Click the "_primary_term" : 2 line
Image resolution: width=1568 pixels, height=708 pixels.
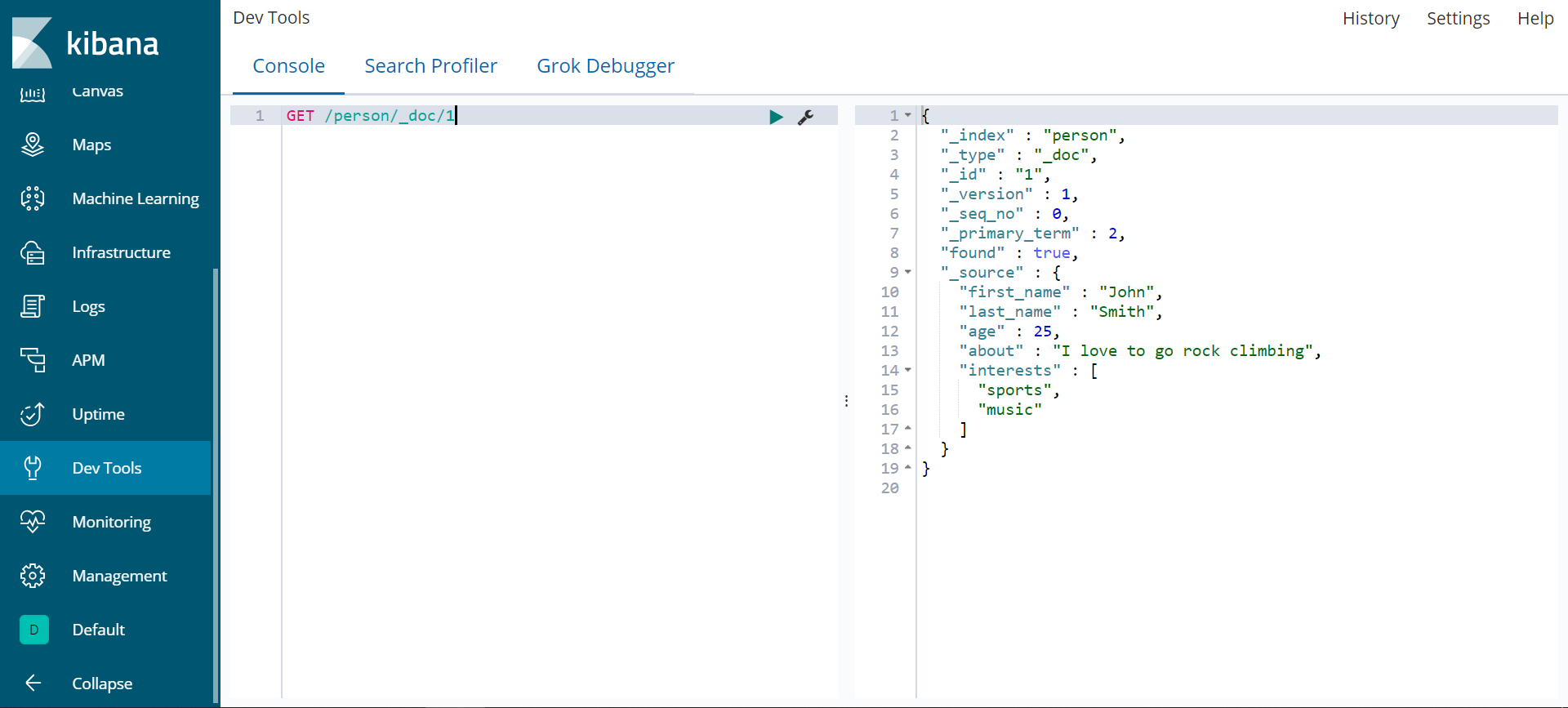[1033, 234]
